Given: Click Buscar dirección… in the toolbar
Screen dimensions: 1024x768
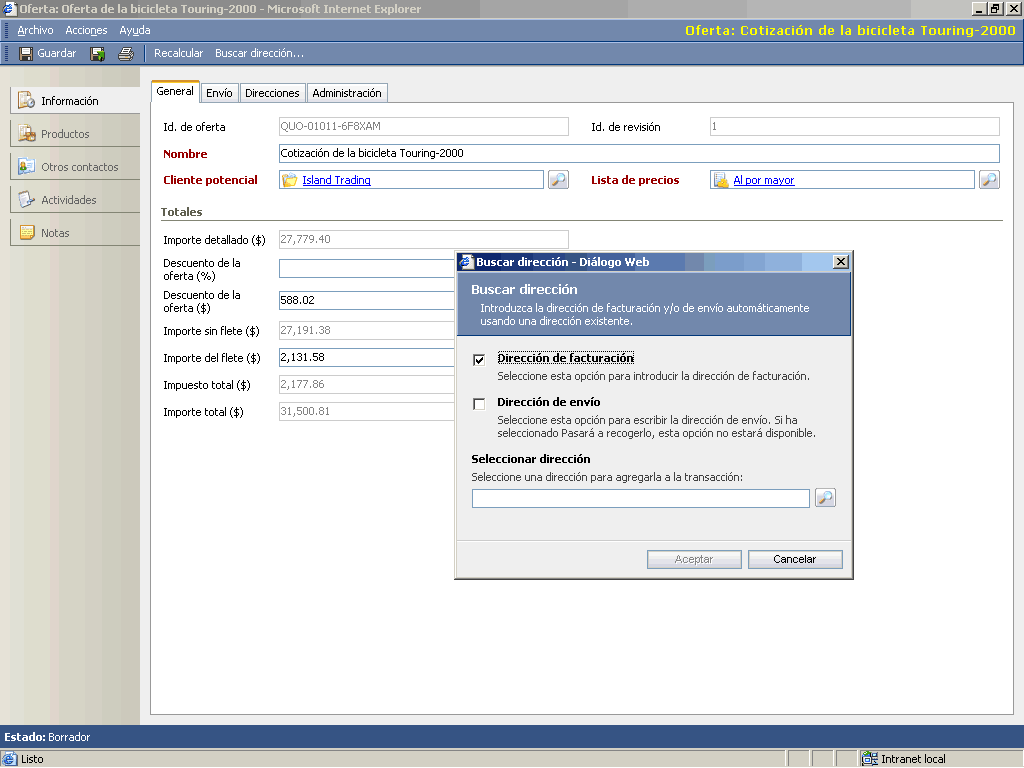Looking at the screenshot, I should click(x=259, y=54).
